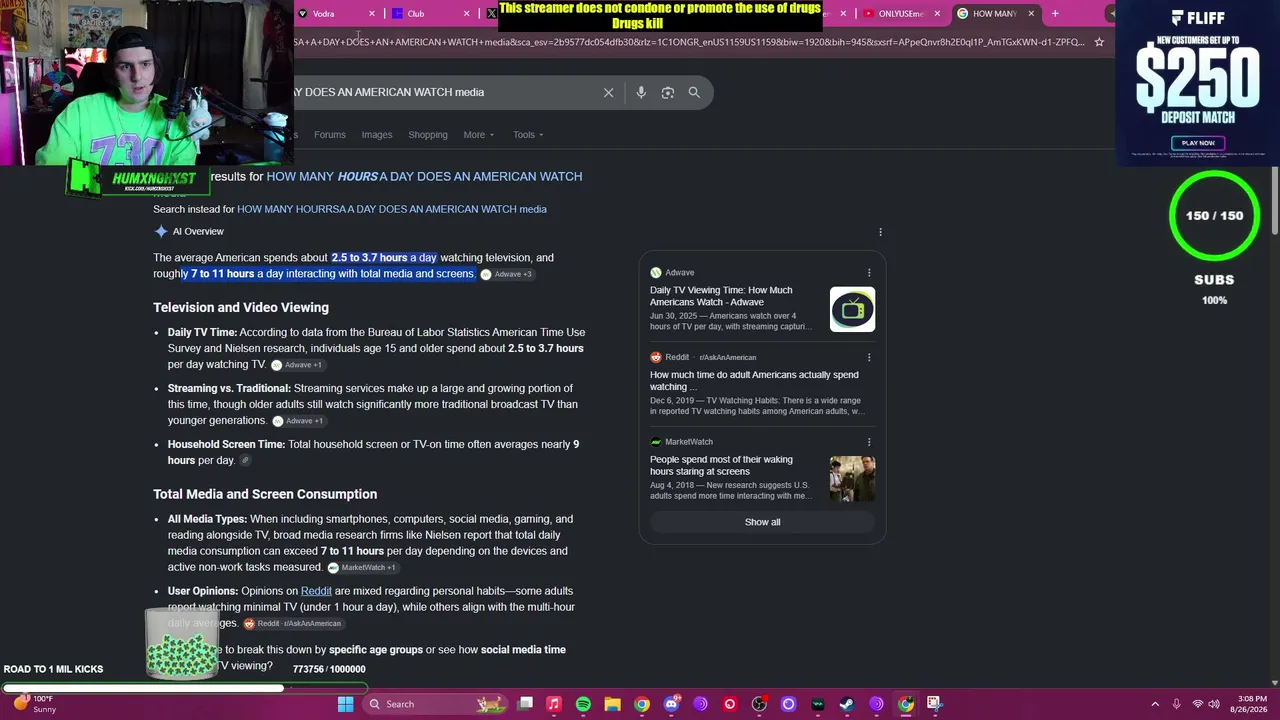Open Wi-Fi network settings in tray
Image resolution: width=1280 pixels, height=720 pixels.
click(x=1198, y=704)
